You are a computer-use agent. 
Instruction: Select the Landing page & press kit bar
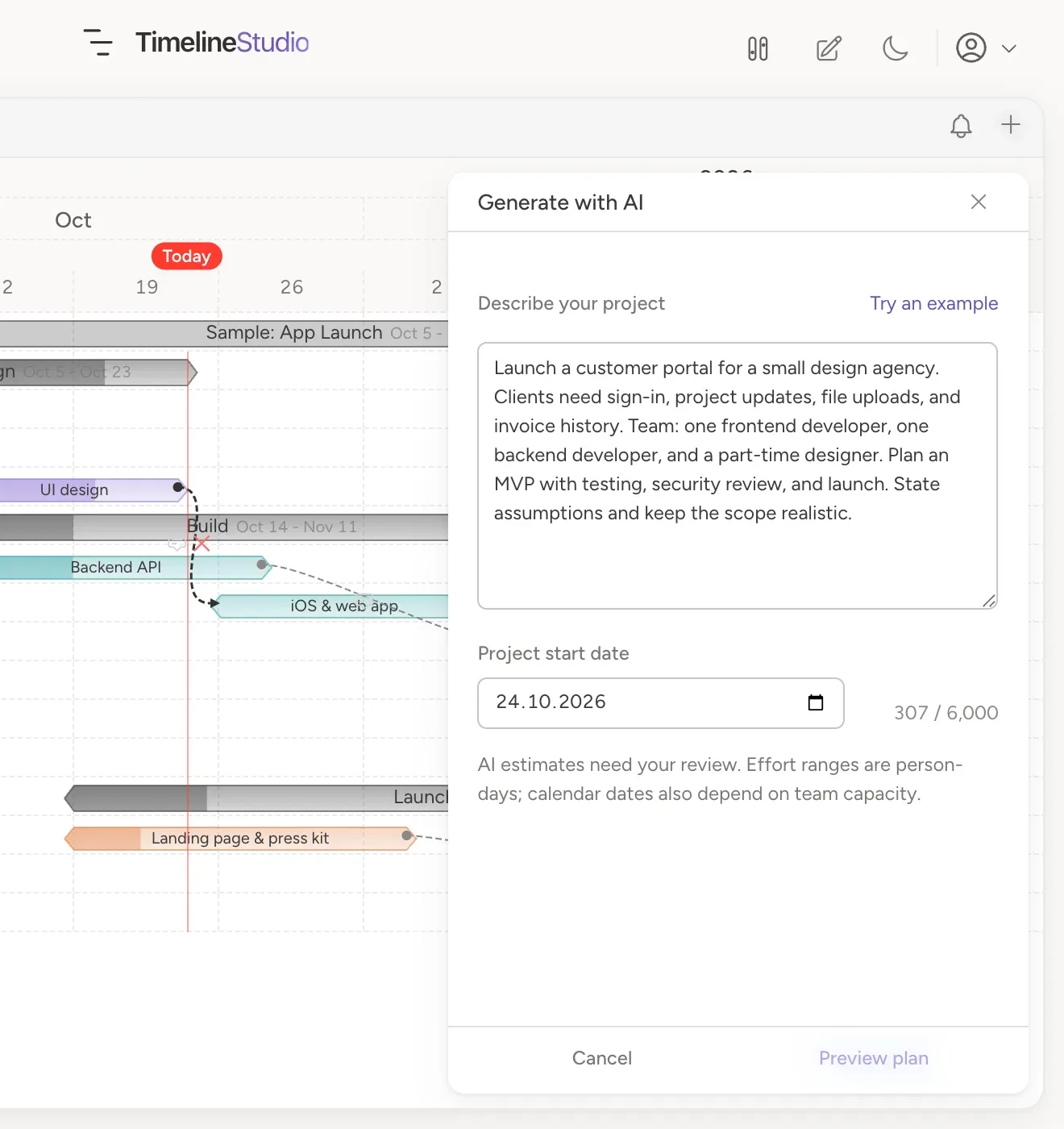pos(240,839)
